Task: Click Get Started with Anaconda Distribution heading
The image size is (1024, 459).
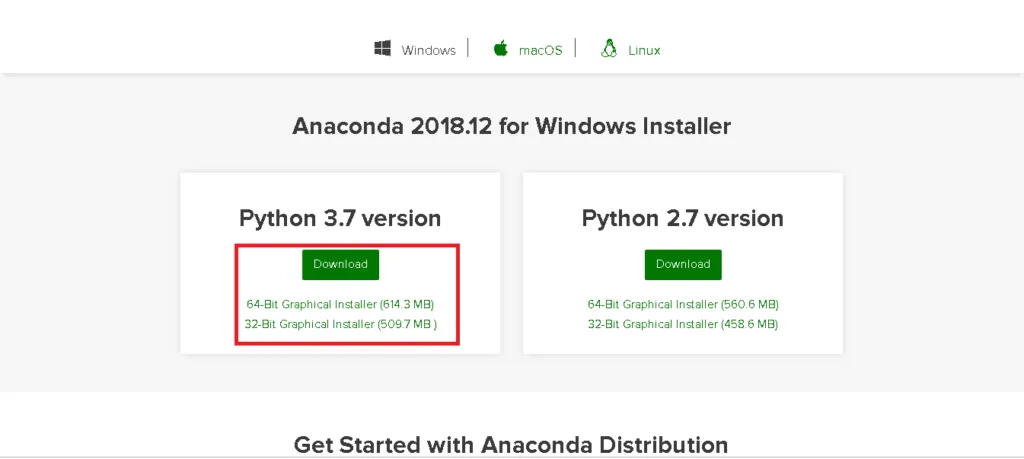Action: [511, 444]
